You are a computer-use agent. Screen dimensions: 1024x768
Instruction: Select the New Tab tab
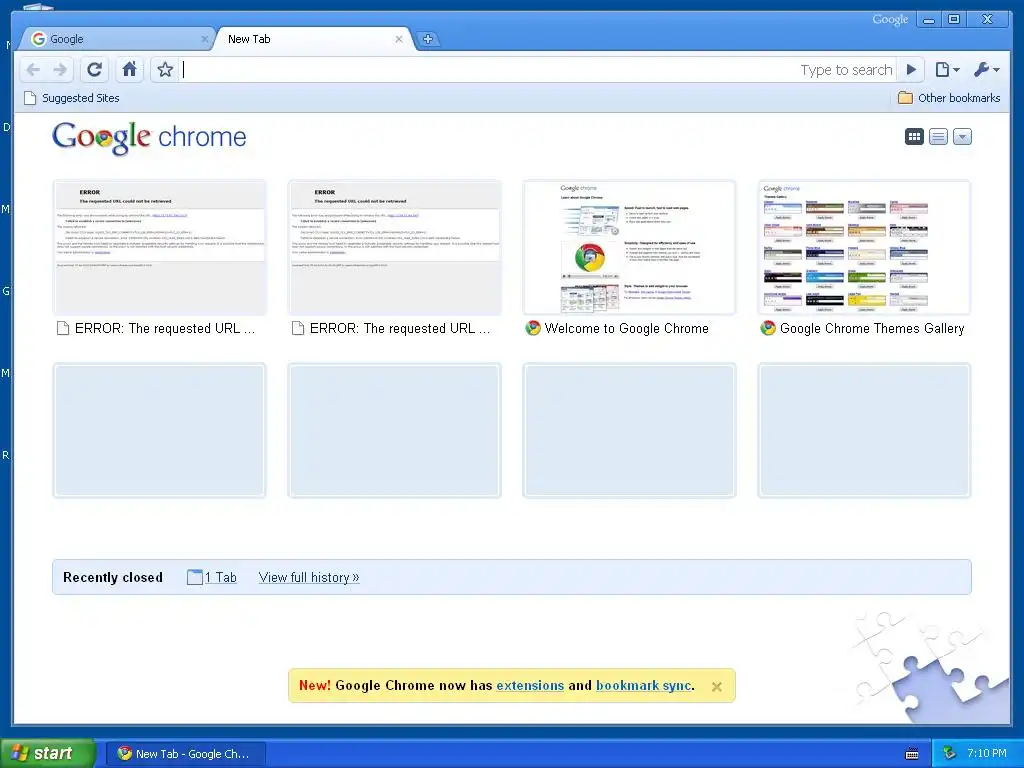[313, 39]
